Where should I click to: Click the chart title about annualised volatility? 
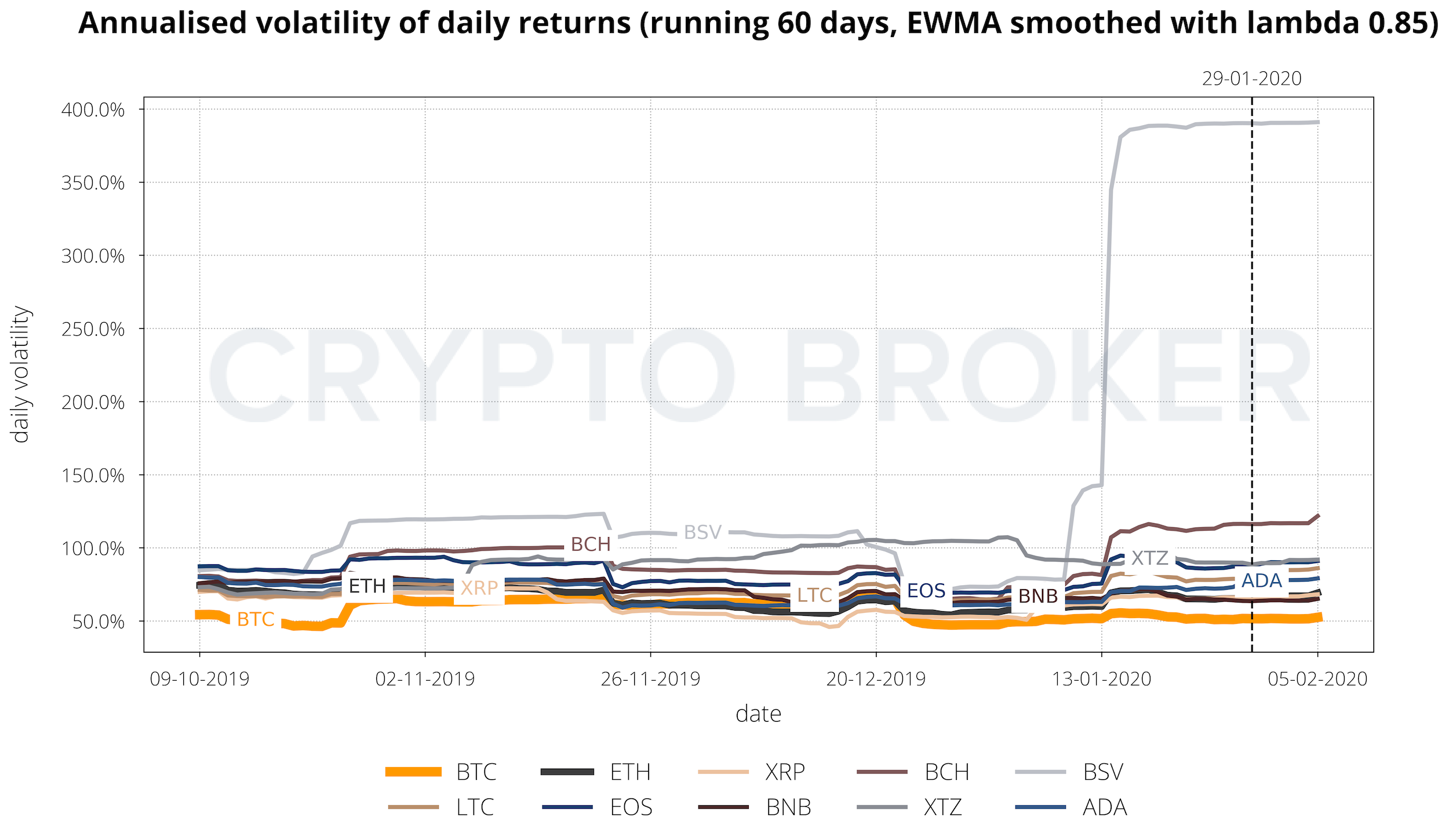point(758,23)
